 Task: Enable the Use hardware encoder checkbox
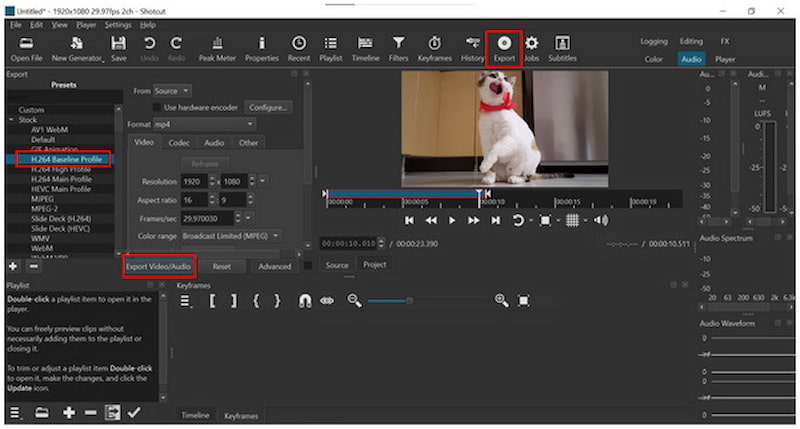156,107
